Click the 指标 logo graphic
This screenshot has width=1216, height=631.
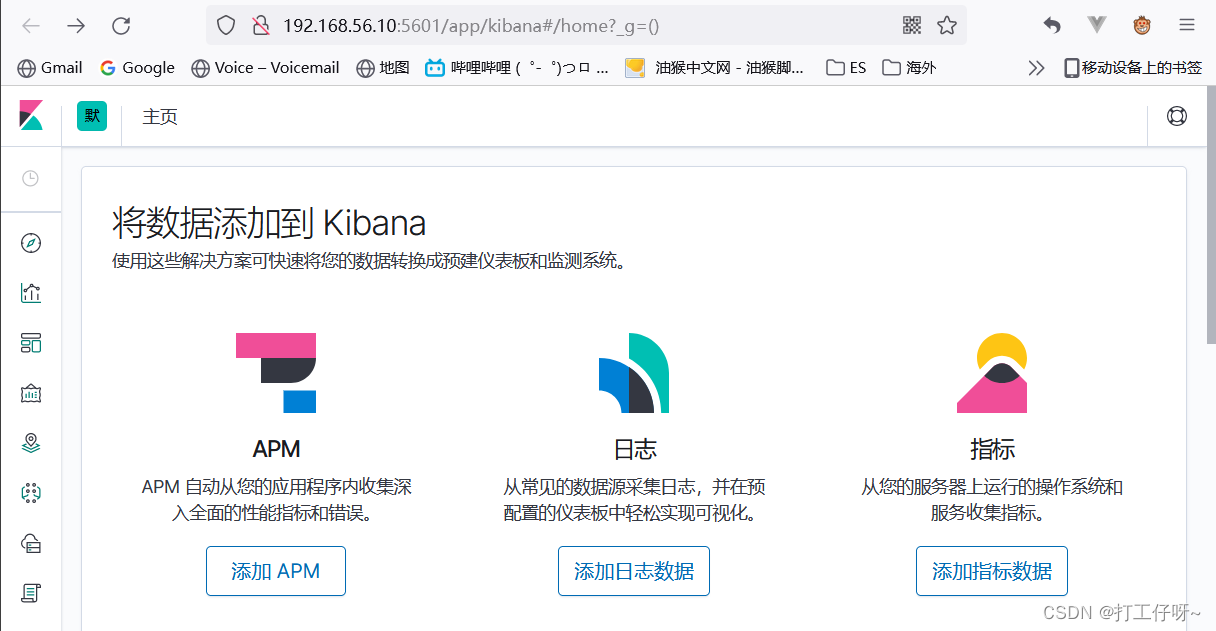(992, 373)
